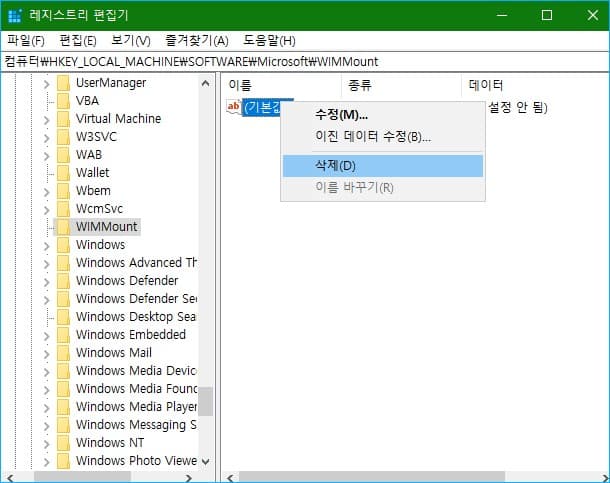Click the WAB folder icon

63,155
